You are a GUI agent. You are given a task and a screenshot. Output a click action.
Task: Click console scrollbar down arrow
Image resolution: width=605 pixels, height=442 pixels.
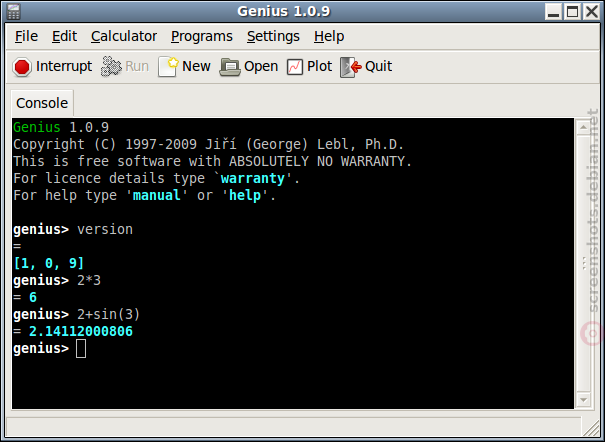(x=583, y=400)
